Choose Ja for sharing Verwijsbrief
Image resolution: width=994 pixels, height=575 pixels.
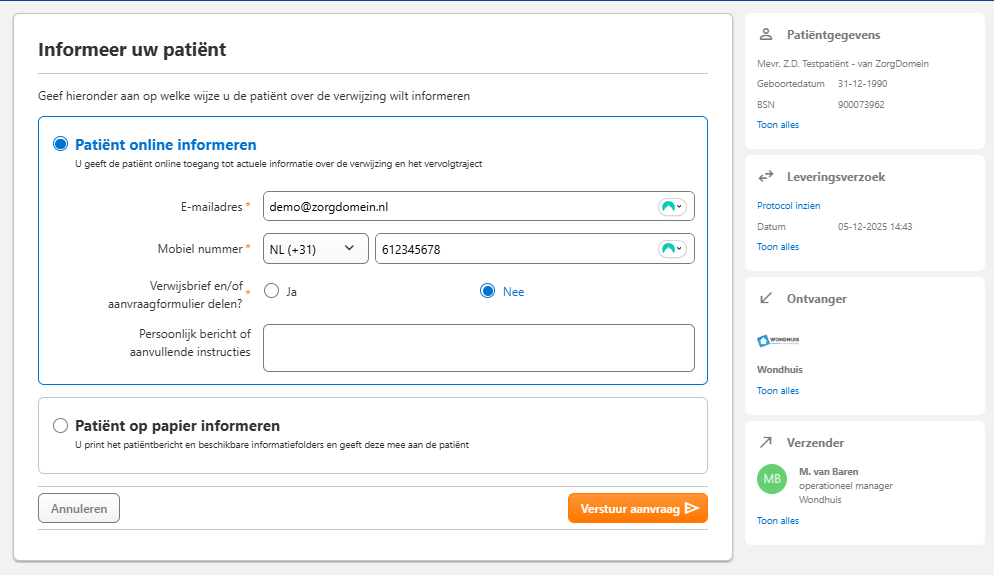click(271, 292)
